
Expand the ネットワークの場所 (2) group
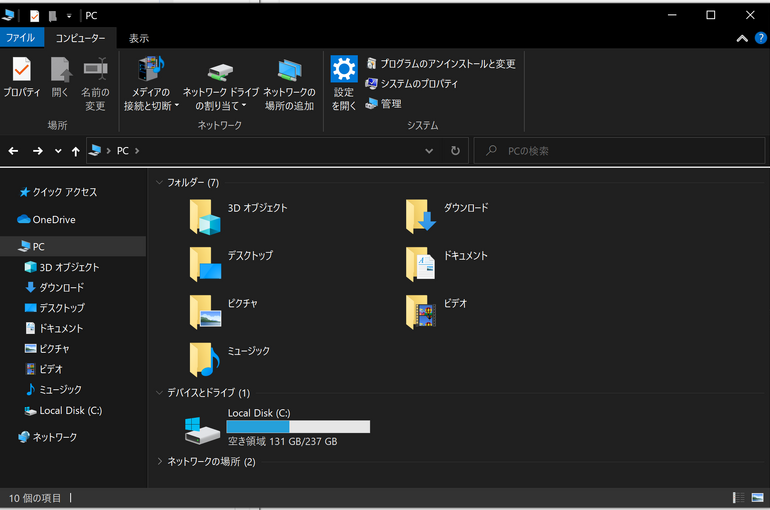159,461
